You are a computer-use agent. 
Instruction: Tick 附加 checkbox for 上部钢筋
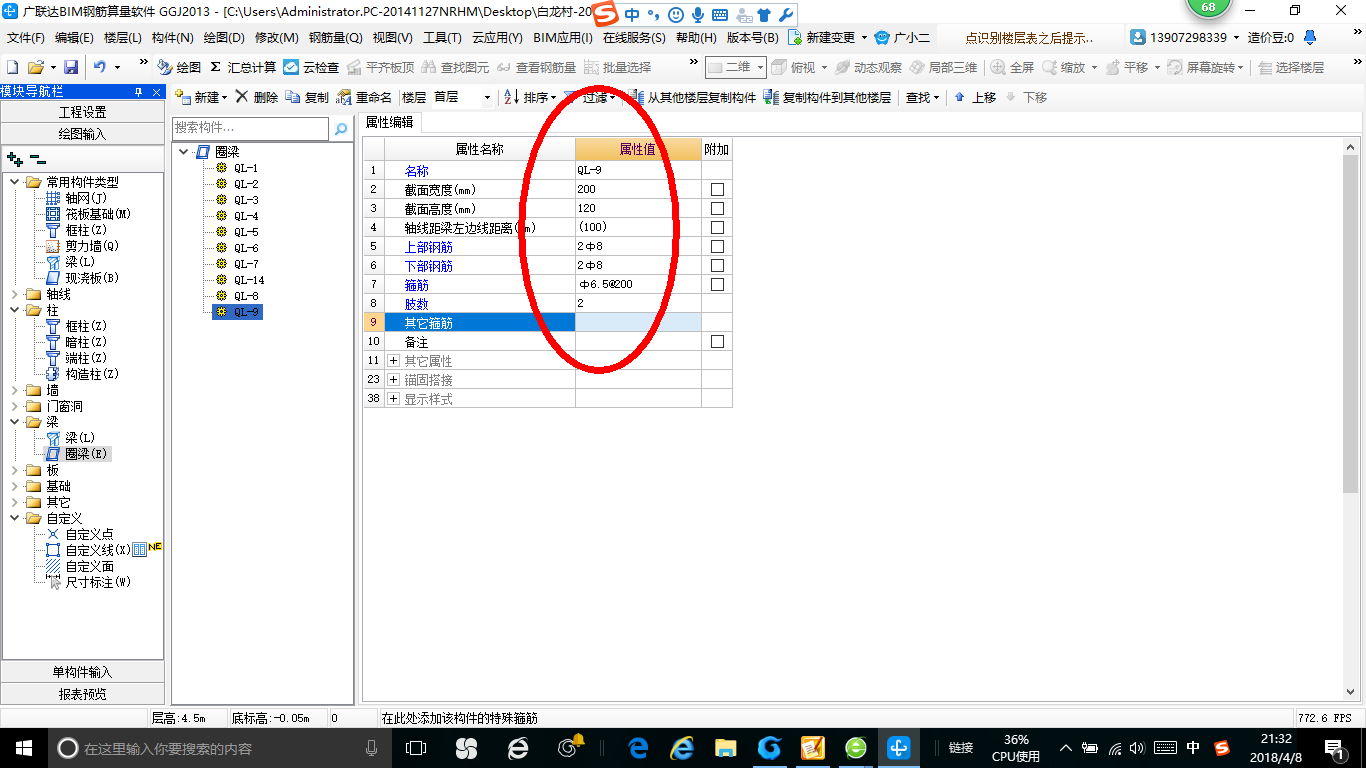pyautogui.click(x=717, y=247)
